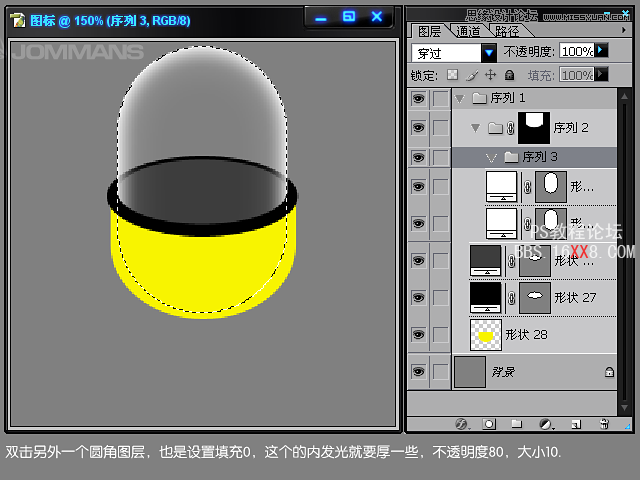Click the delete layer trash icon

click(603, 424)
